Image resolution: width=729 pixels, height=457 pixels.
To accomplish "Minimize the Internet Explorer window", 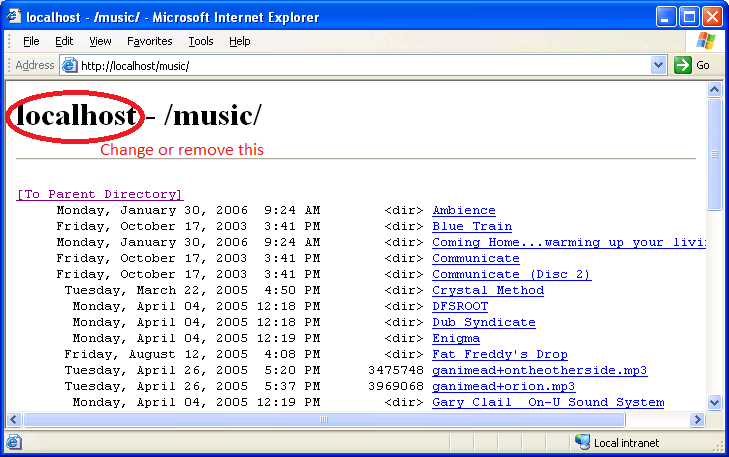I will point(665,17).
